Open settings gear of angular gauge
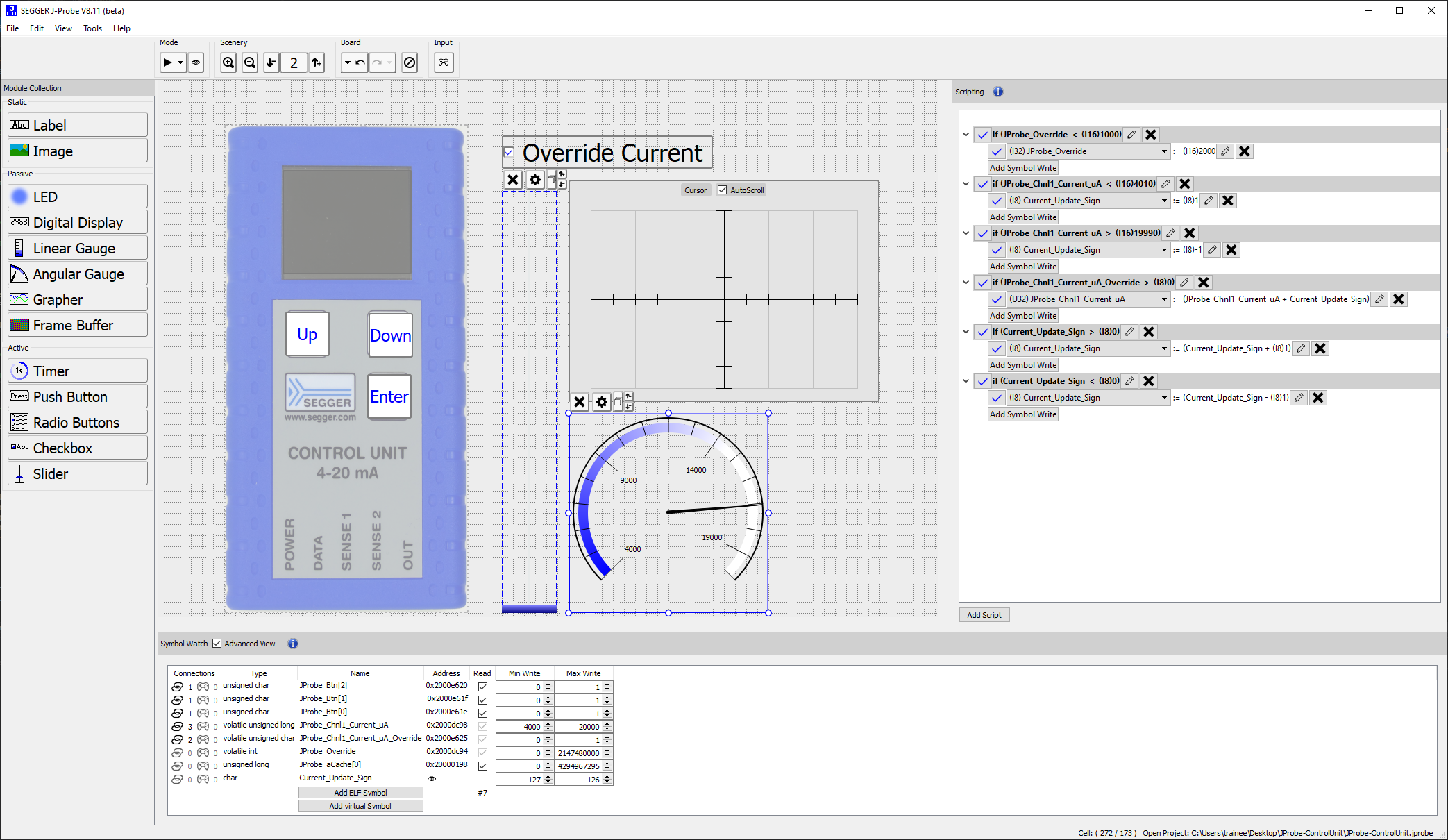 click(x=602, y=402)
